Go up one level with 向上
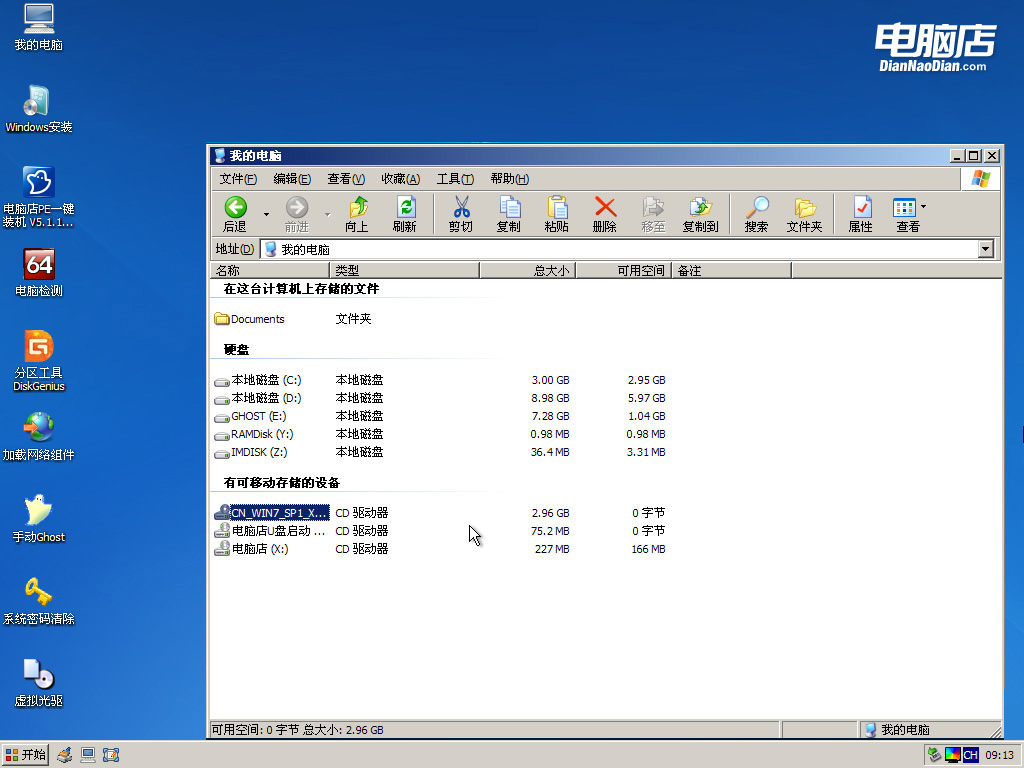Viewport: 1024px width, 768px height. [x=356, y=213]
